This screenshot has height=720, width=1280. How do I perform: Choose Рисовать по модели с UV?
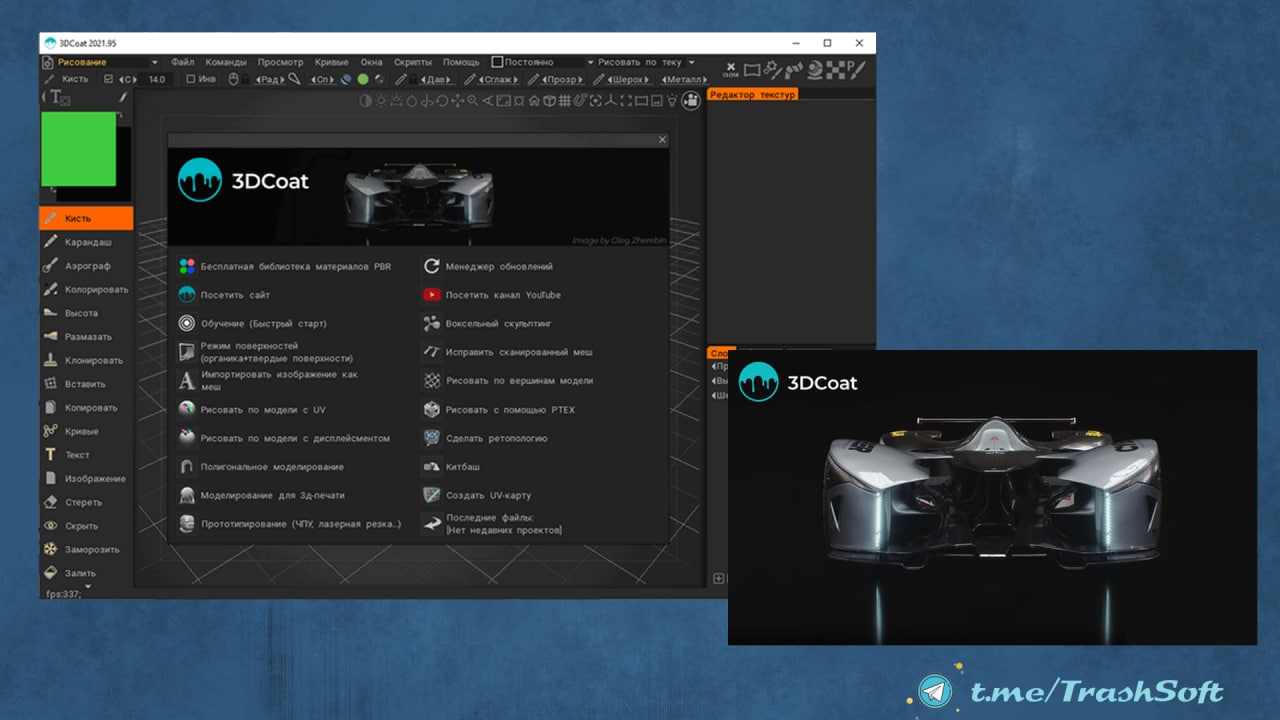(x=252, y=410)
